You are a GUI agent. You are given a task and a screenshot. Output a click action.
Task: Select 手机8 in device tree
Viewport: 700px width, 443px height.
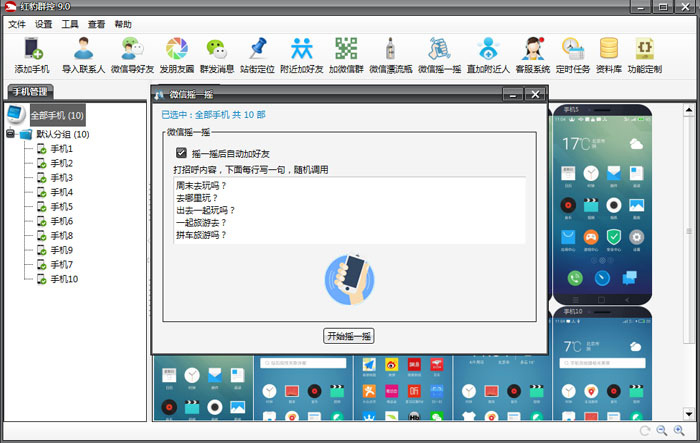coord(61,235)
